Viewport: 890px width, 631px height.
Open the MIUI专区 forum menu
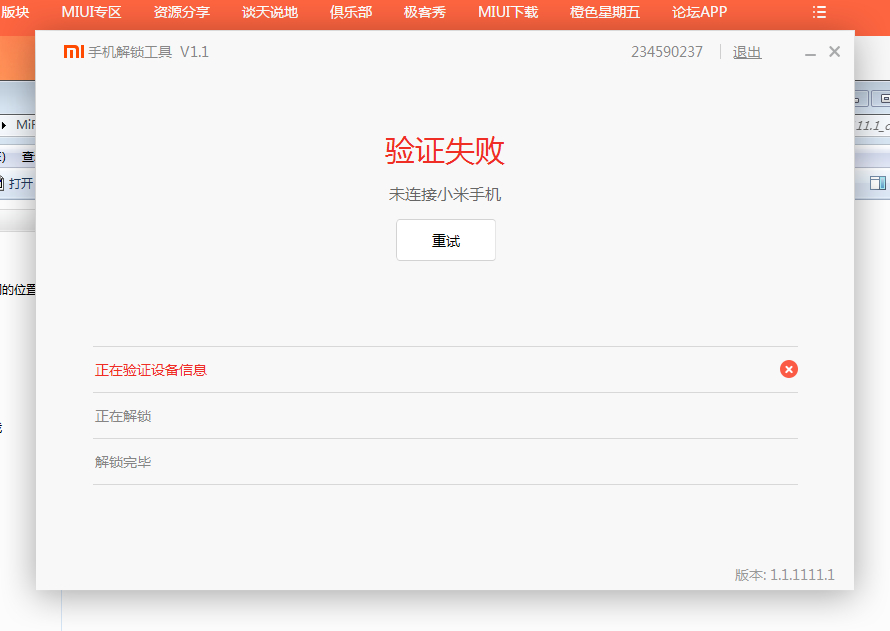[91, 12]
